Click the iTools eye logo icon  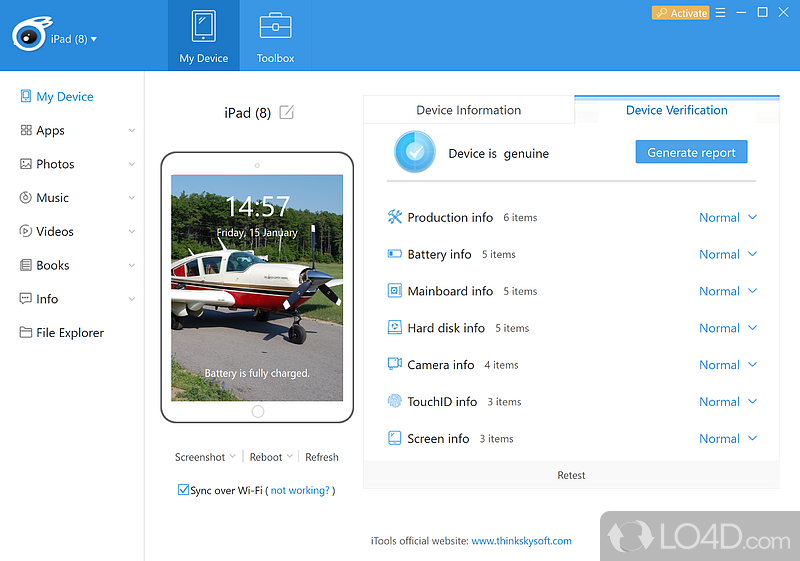coord(32,34)
